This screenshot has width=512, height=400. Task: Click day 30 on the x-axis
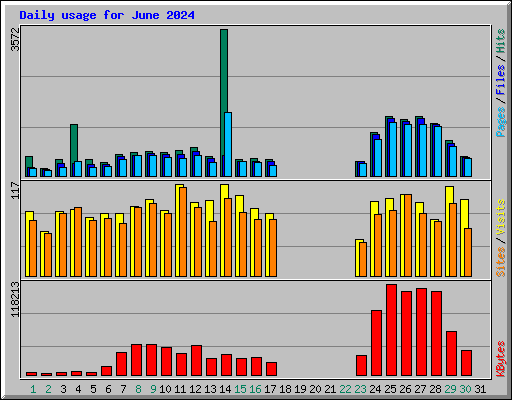[x=465, y=389]
